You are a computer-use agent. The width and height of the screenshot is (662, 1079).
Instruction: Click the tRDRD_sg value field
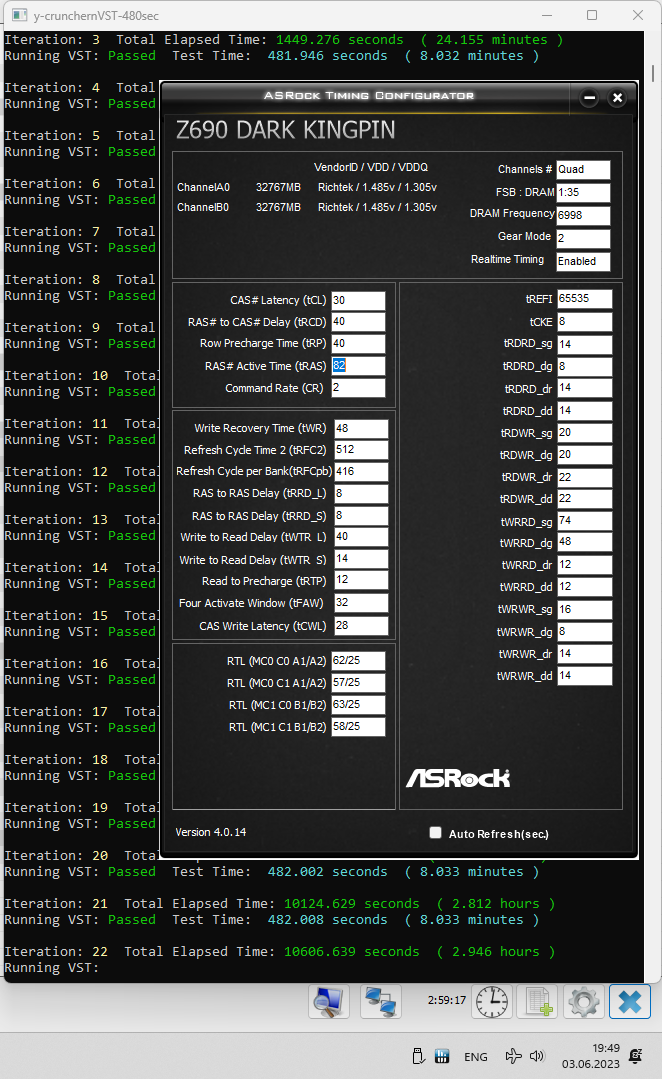pyautogui.click(x=584, y=344)
